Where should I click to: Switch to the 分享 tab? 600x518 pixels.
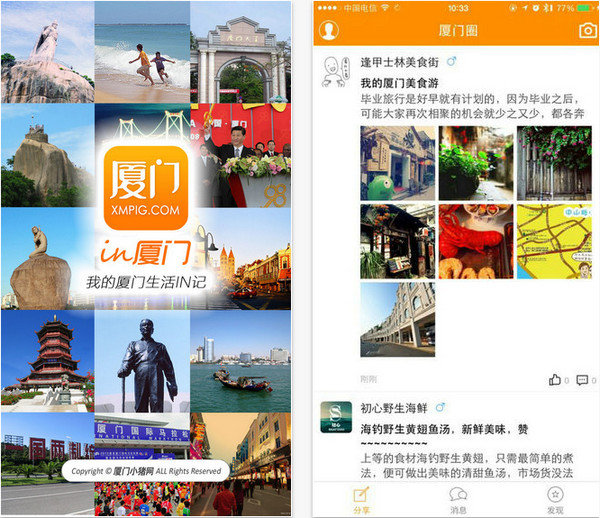pyautogui.click(x=362, y=500)
